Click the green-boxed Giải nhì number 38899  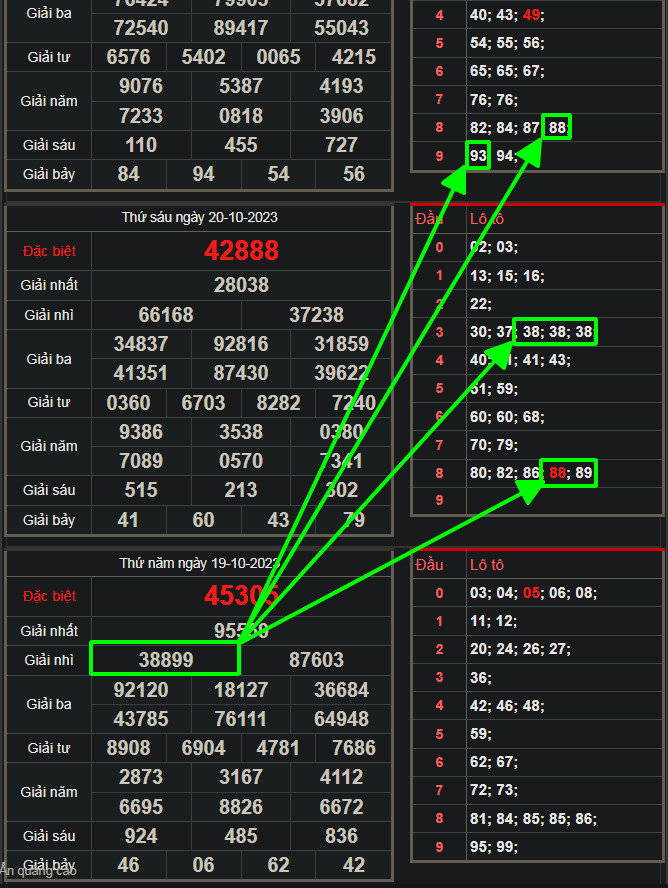(x=165, y=660)
